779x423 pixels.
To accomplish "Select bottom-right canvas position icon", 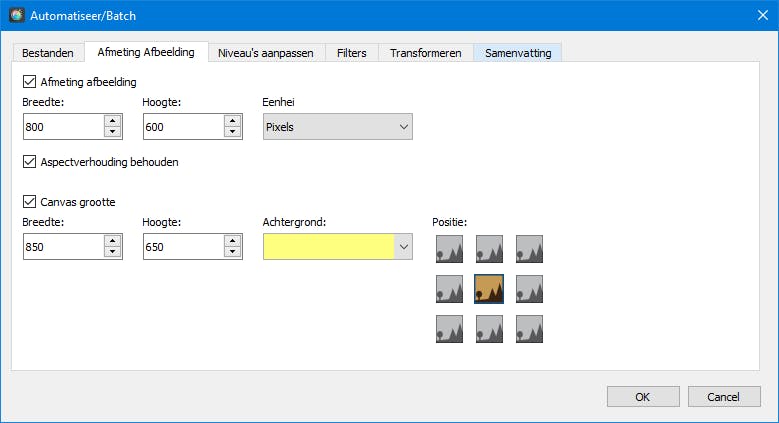I will tap(529, 329).
